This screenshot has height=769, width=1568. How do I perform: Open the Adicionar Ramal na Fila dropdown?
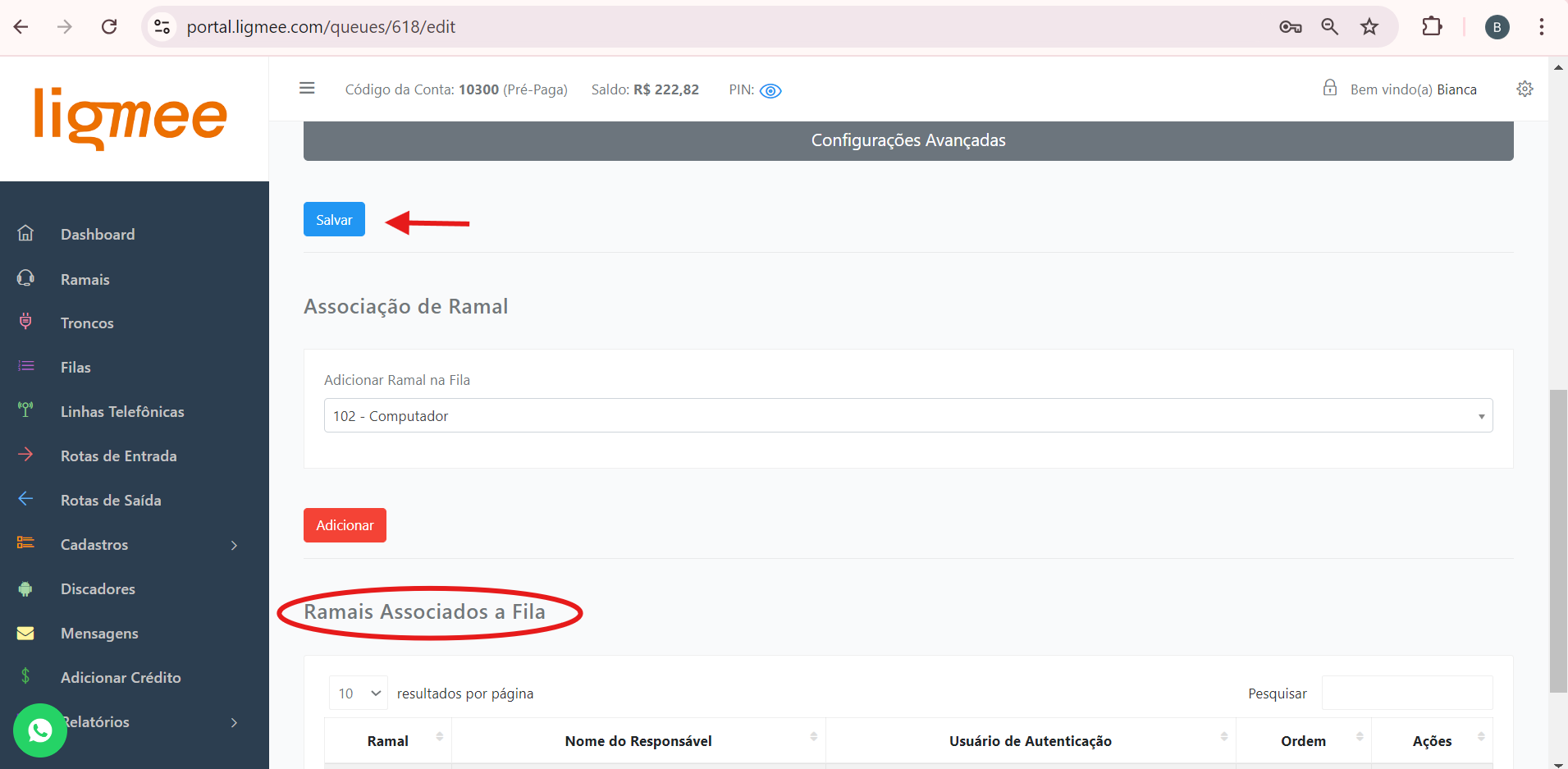pyautogui.click(x=907, y=416)
